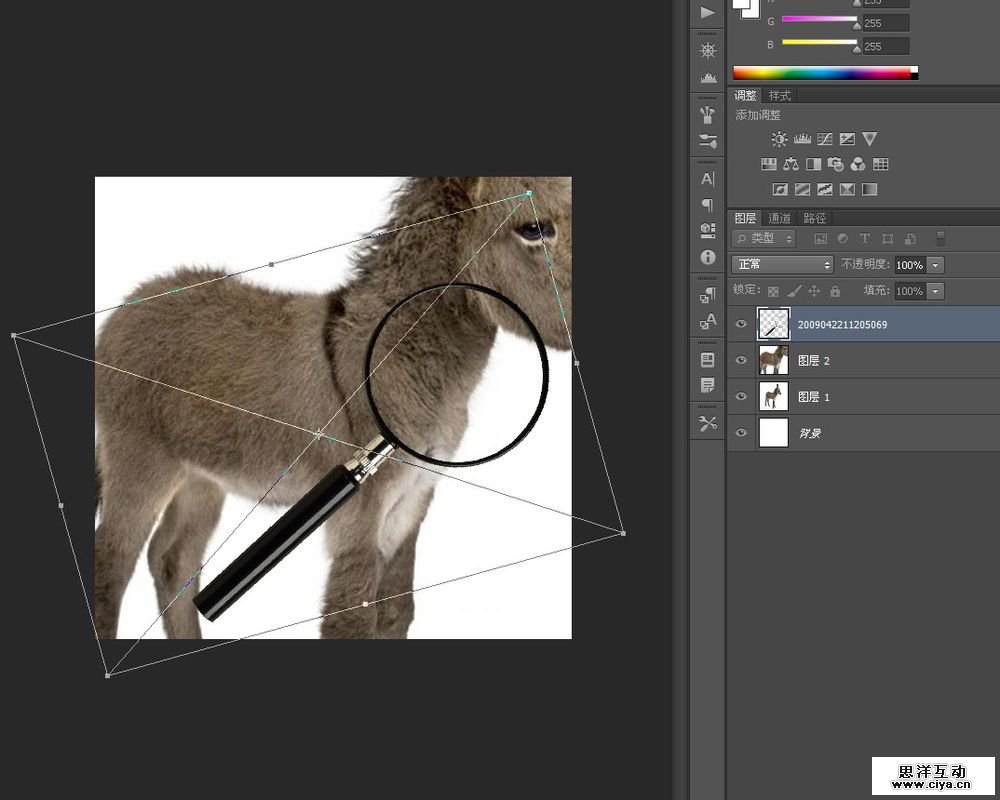The image size is (1000, 800).
Task: Switch to the 通道 tab
Action: click(780, 218)
